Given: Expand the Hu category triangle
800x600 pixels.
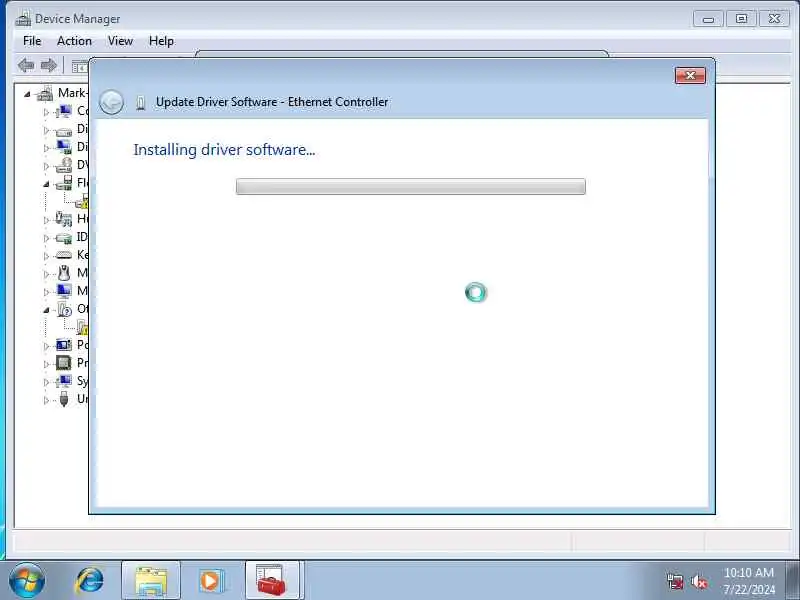Looking at the screenshot, I should click(46, 220).
